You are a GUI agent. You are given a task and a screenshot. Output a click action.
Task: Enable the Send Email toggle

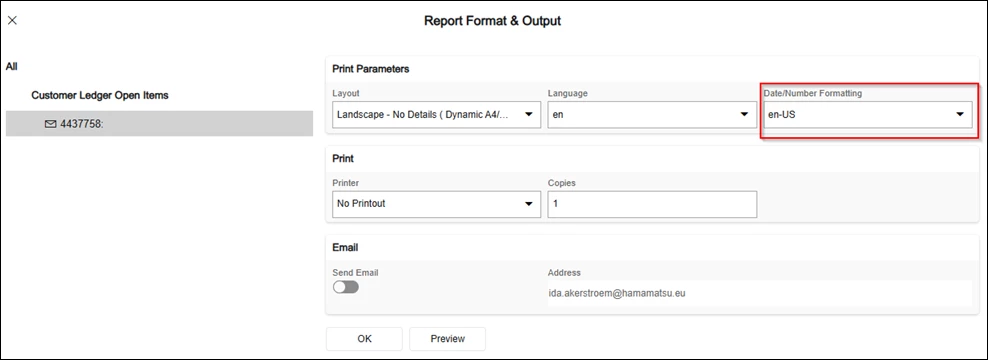click(x=346, y=287)
